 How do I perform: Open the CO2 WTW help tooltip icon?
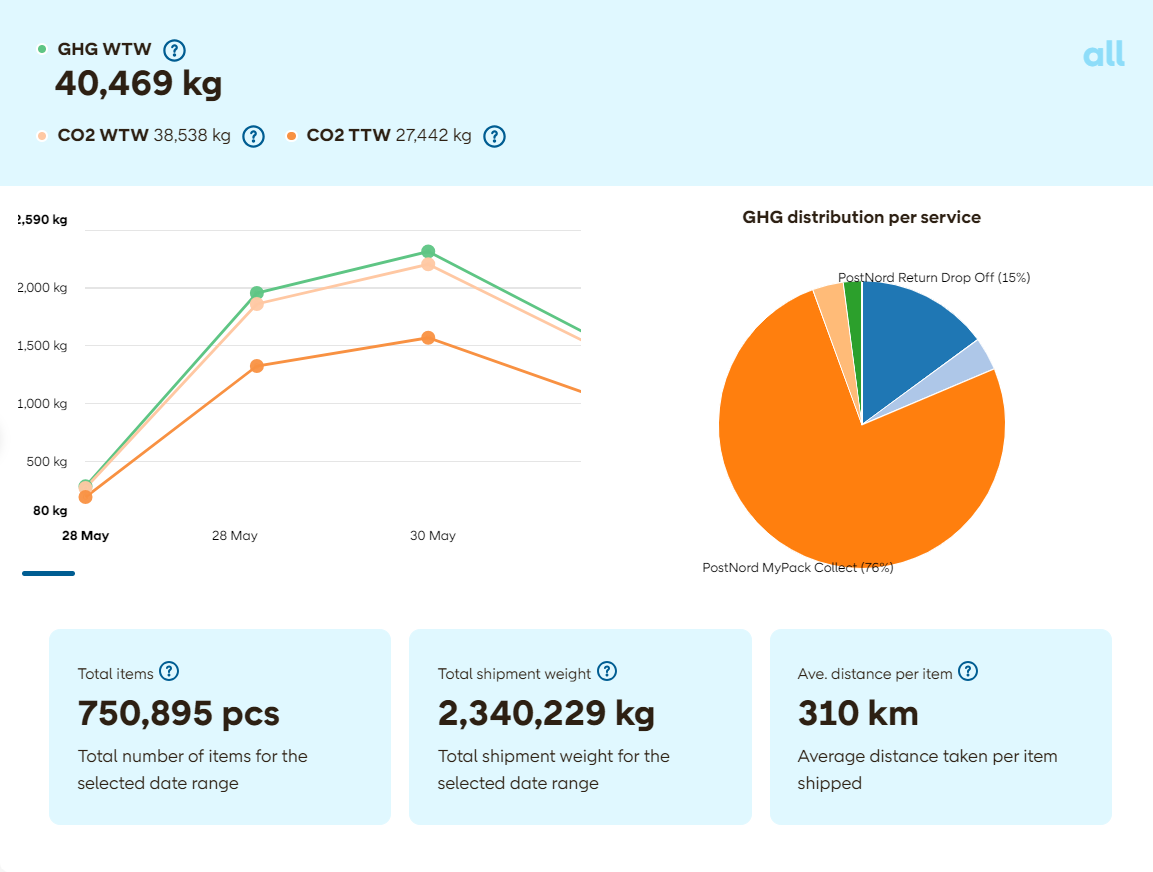(x=254, y=137)
